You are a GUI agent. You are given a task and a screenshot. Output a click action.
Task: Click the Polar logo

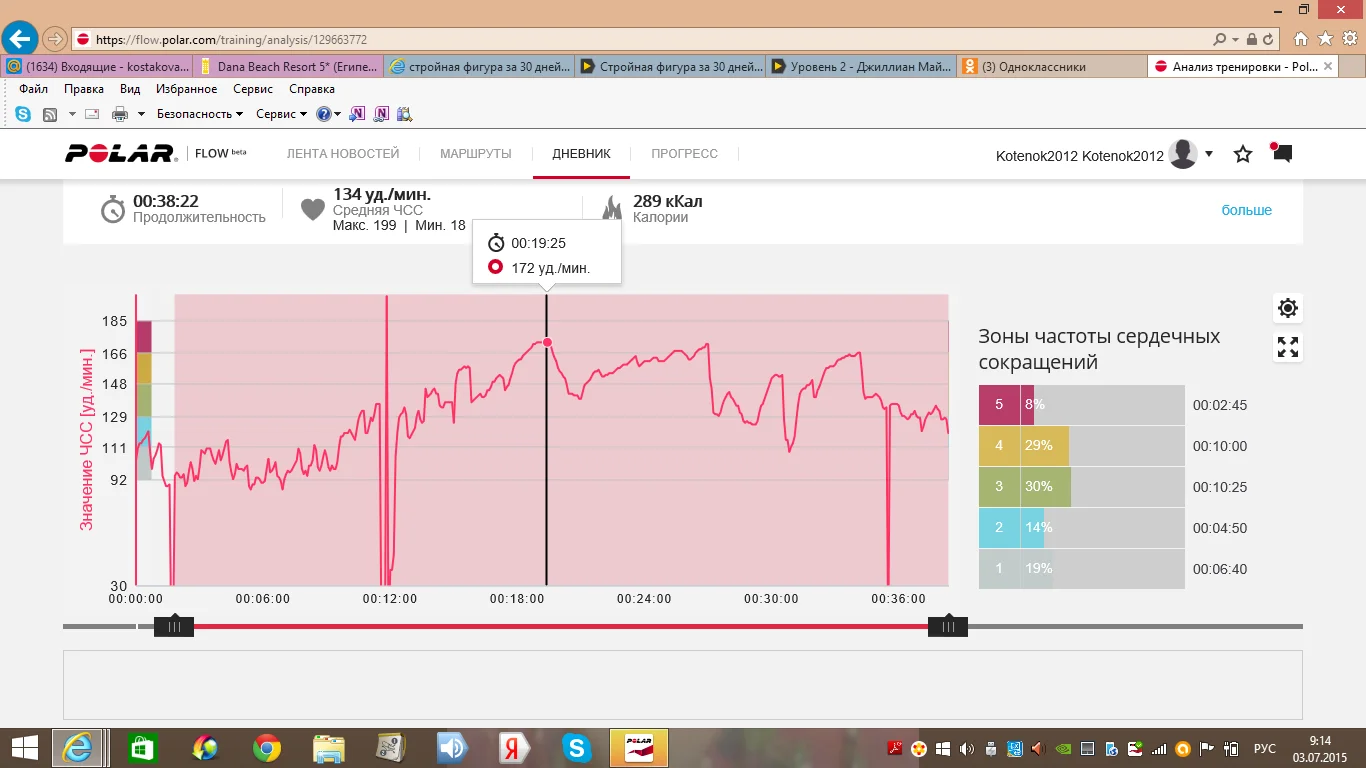pyautogui.click(x=121, y=153)
